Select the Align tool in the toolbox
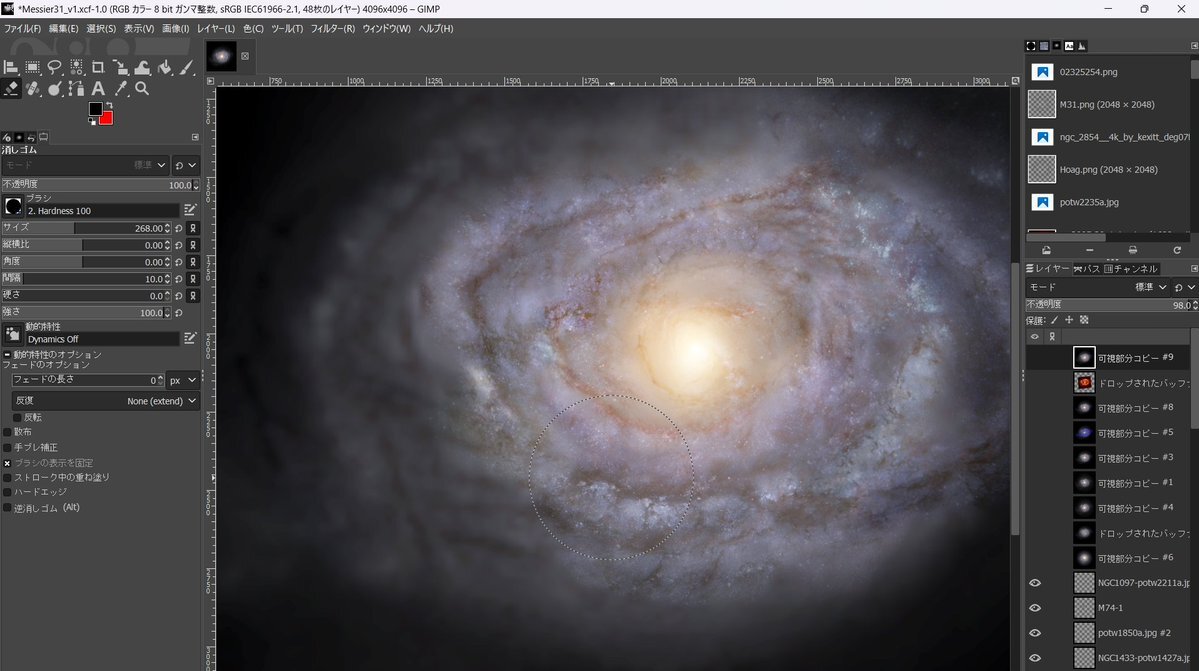Image resolution: width=1199 pixels, height=671 pixels. tap(11, 67)
